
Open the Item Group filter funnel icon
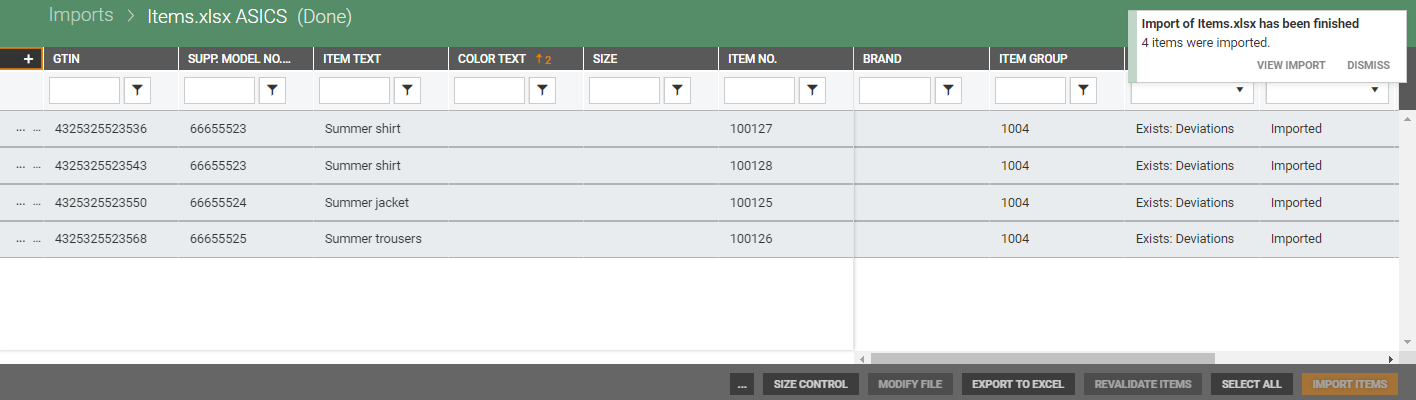pos(1082,91)
